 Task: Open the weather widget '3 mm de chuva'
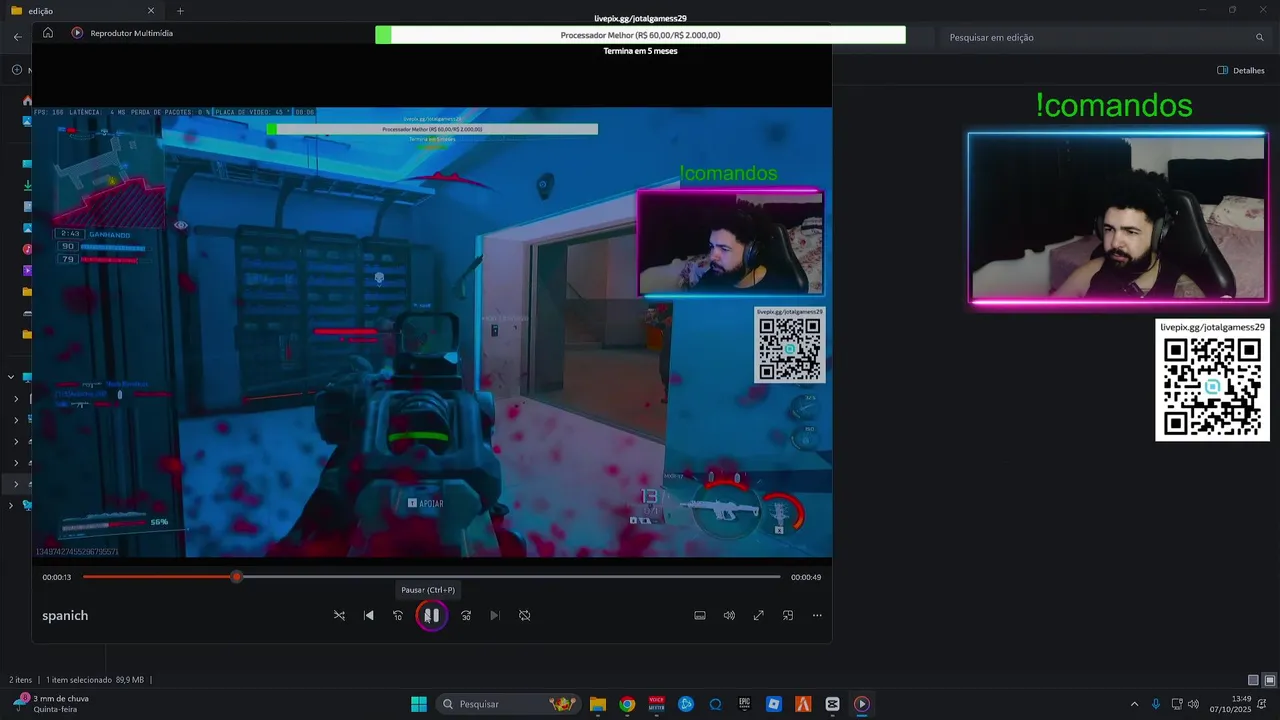tap(50, 704)
